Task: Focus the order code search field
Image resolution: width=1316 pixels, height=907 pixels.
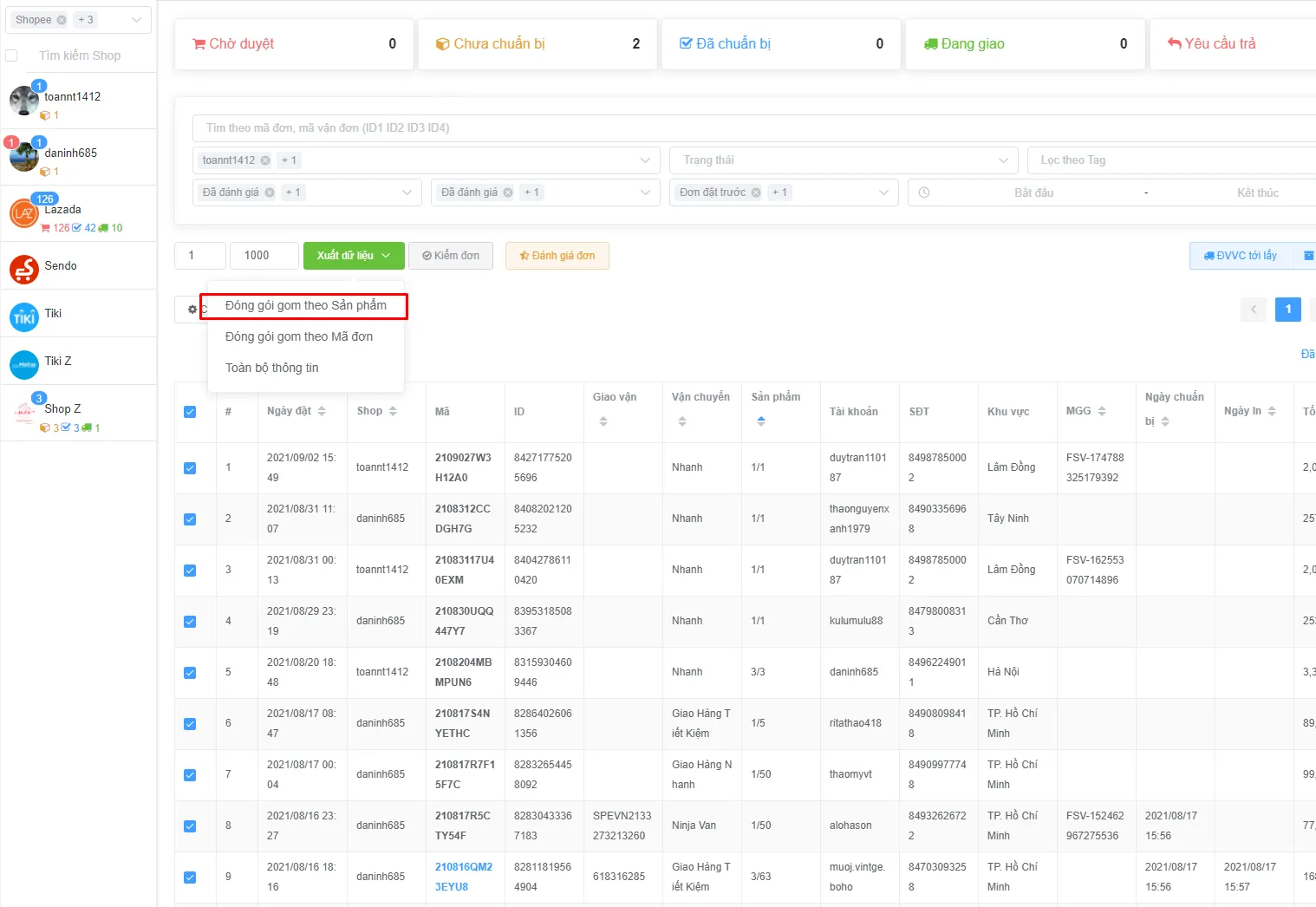Action: coord(754,127)
